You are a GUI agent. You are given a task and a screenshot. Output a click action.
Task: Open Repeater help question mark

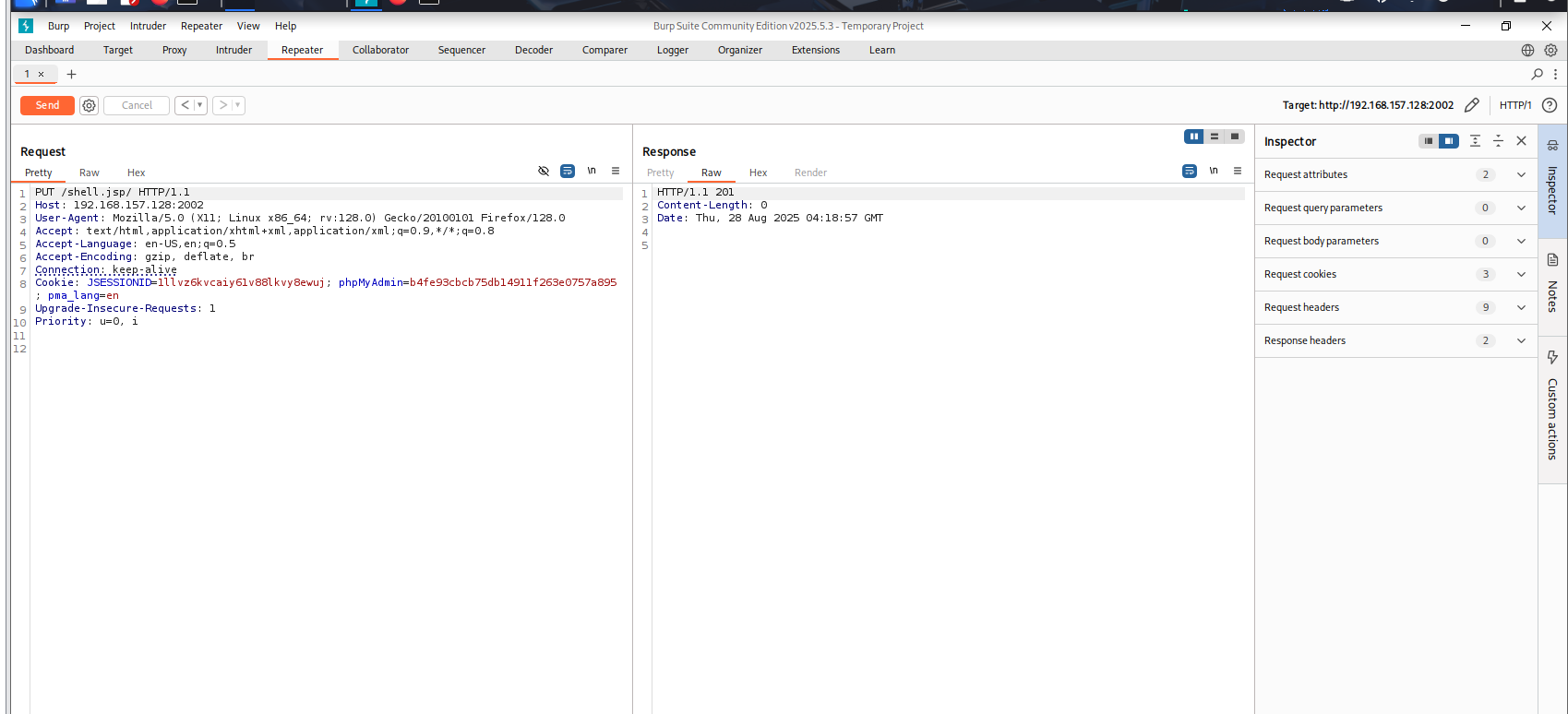pos(1550,105)
